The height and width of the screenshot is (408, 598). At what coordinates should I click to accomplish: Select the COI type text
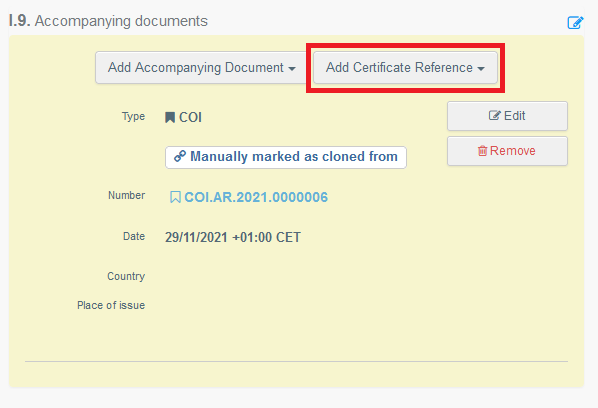click(x=190, y=117)
